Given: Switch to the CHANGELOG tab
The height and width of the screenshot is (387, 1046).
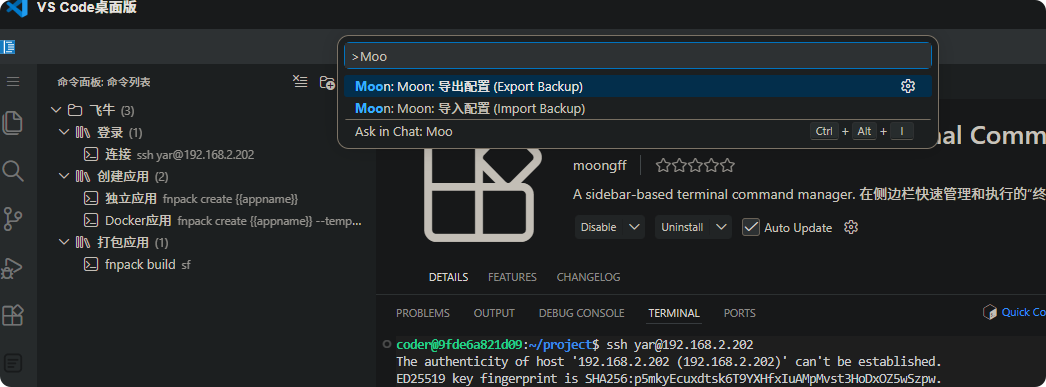Looking at the screenshot, I should (588, 277).
